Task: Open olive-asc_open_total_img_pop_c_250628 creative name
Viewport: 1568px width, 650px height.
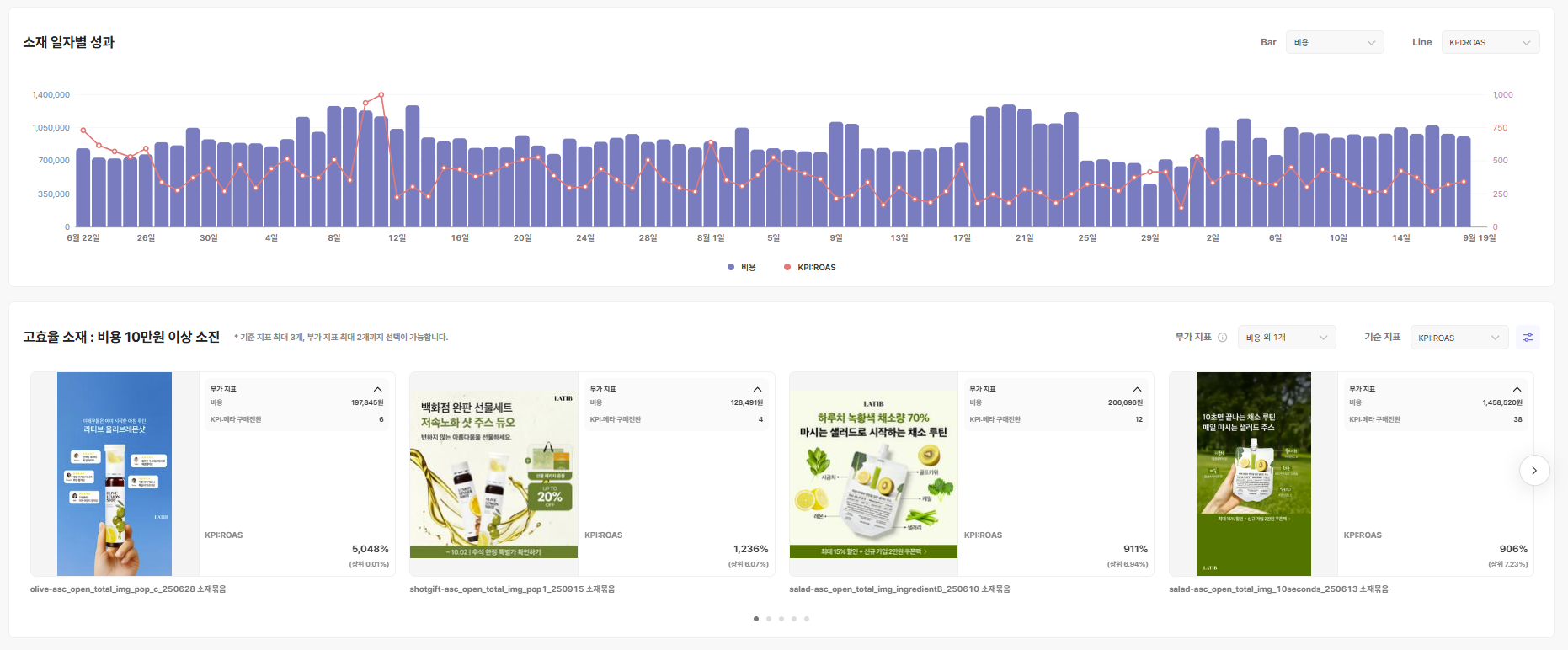Action: pyautogui.click(x=128, y=589)
